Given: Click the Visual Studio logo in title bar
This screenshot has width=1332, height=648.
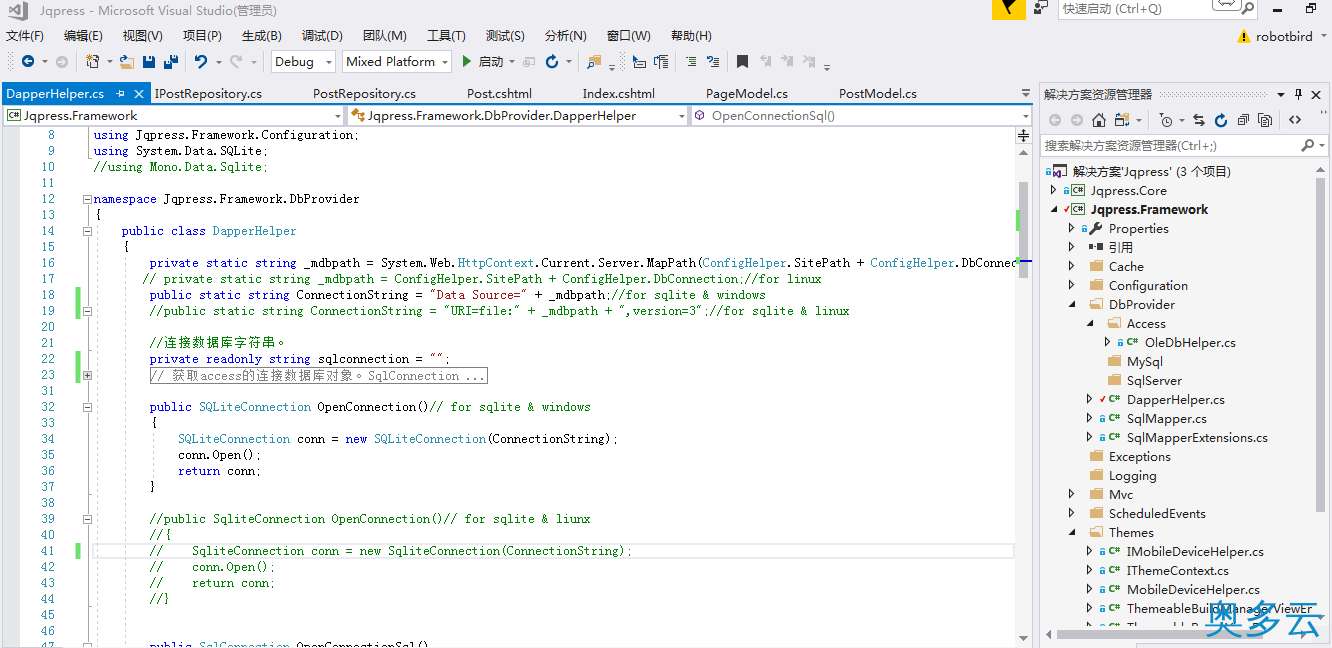Looking at the screenshot, I should (x=17, y=10).
